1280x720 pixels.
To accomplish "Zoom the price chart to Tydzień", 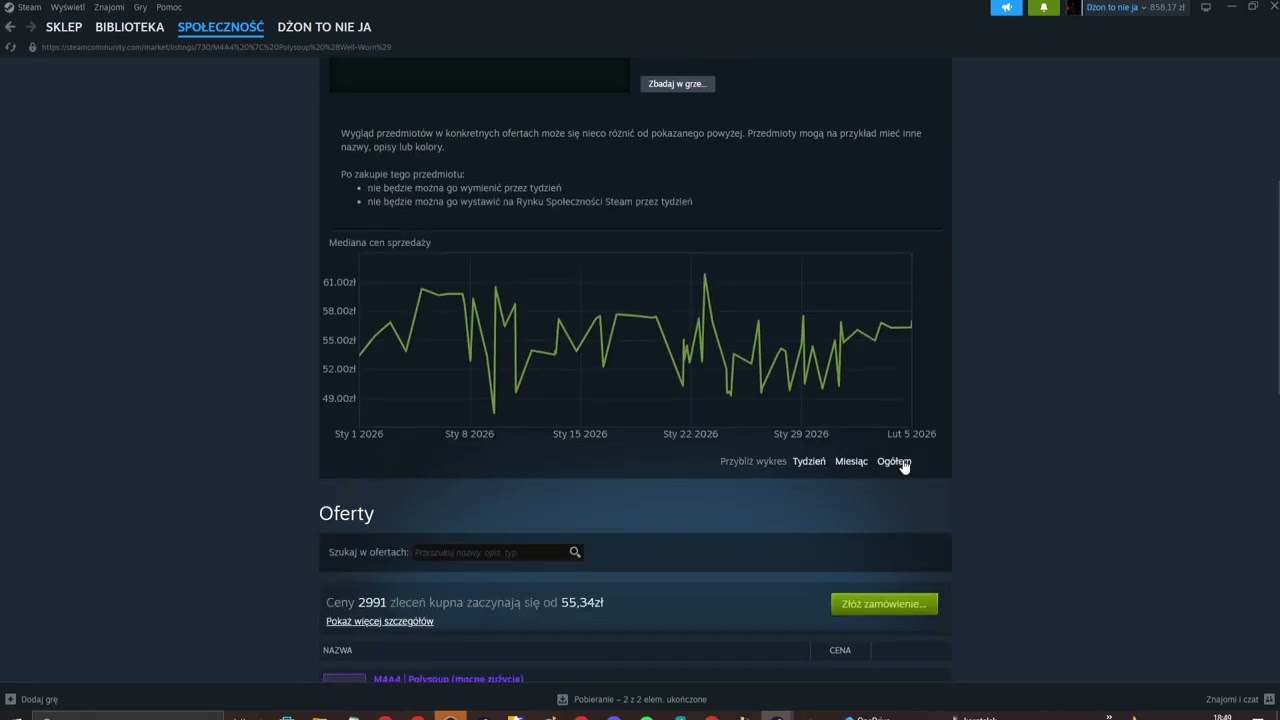I will (x=809, y=461).
